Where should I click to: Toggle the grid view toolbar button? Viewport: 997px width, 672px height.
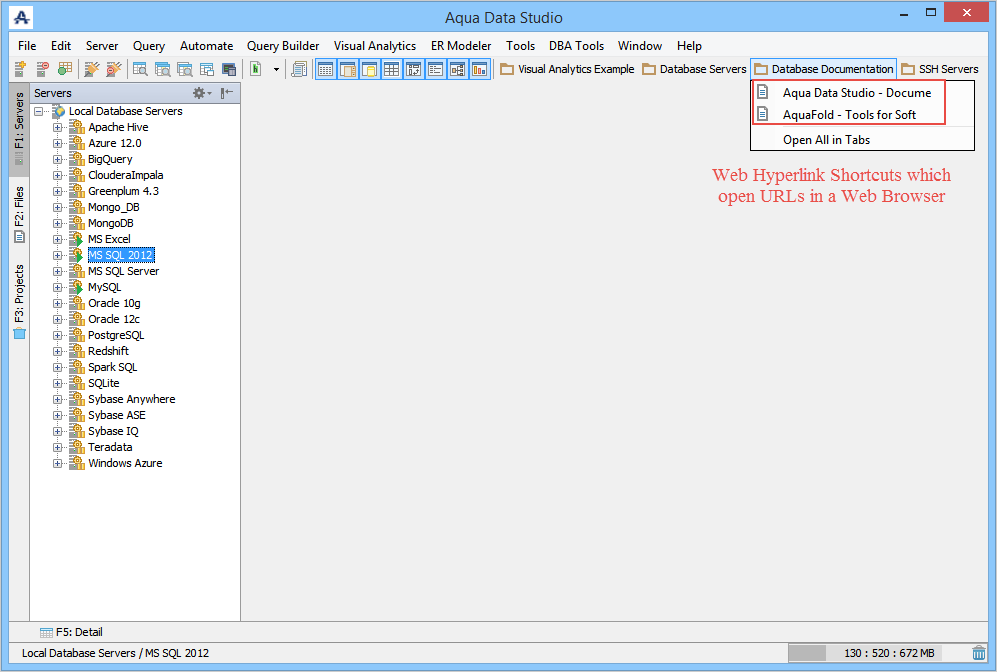pyautogui.click(x=392, y=69)
